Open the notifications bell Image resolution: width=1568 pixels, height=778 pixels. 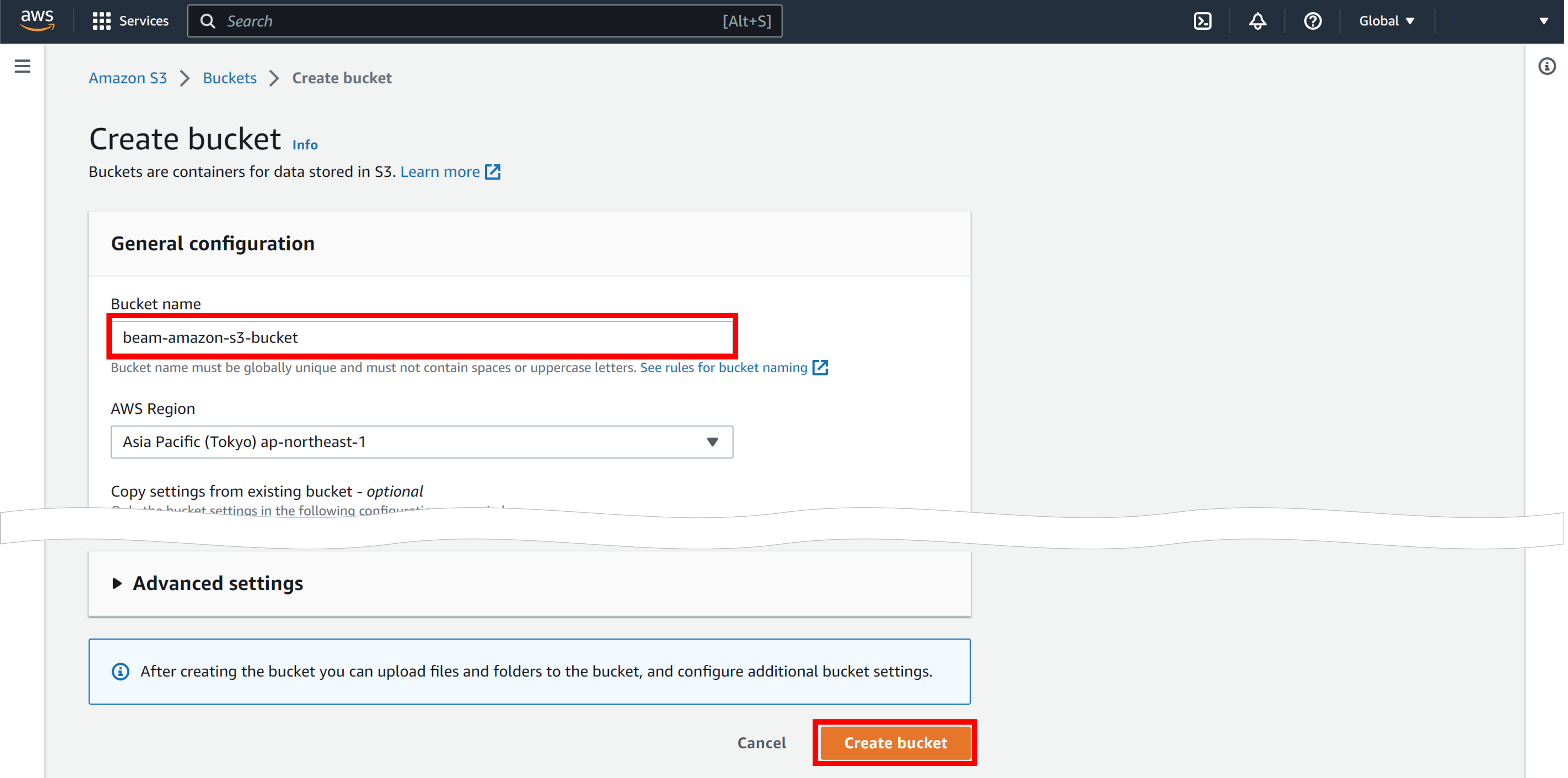[1257, 21]
